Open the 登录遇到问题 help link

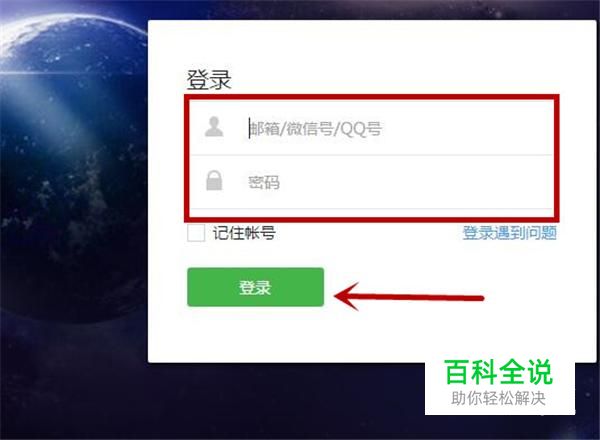point(509,233)
